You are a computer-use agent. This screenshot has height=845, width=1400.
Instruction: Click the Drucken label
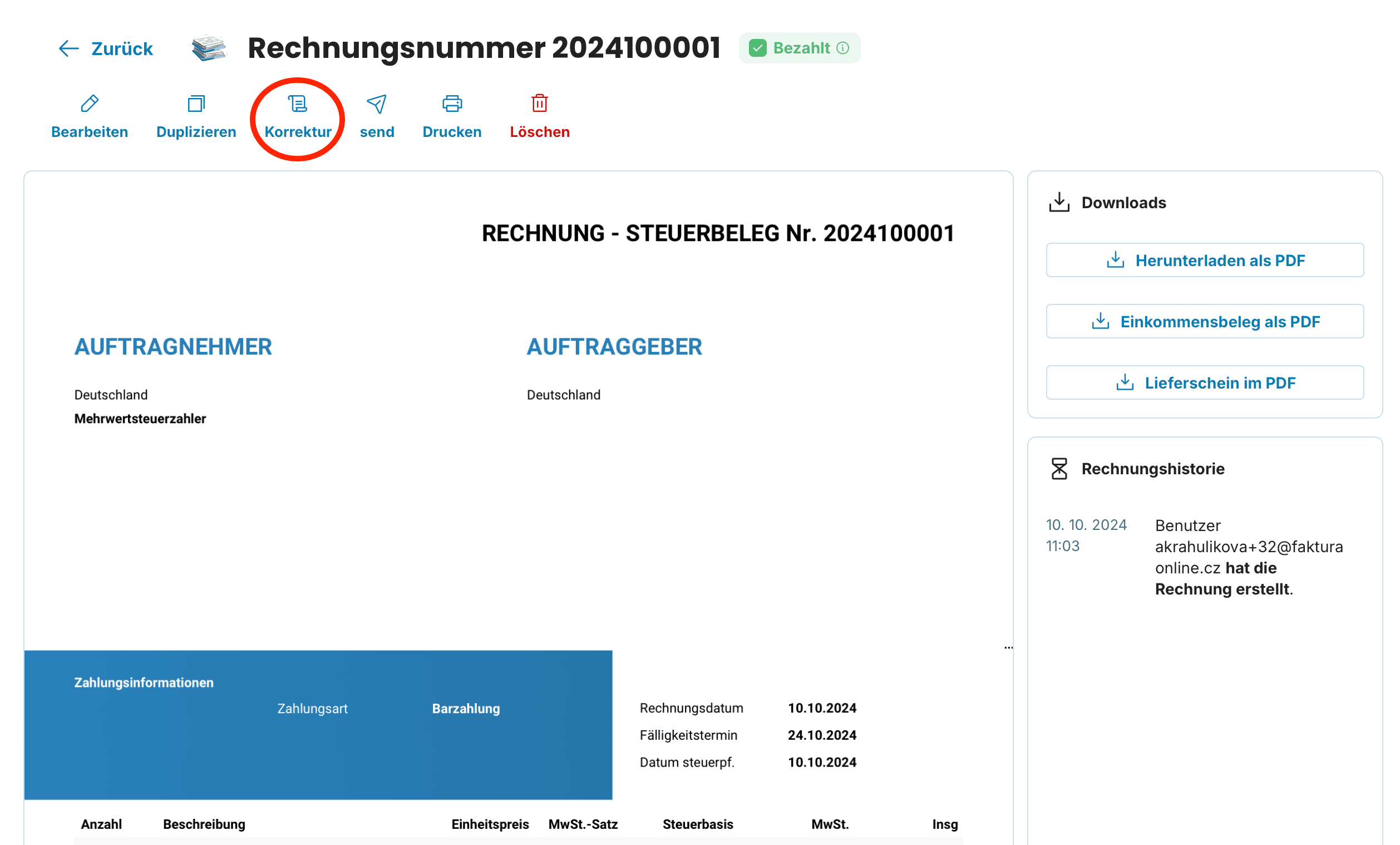pyautogui.click(x=452, y=132)
